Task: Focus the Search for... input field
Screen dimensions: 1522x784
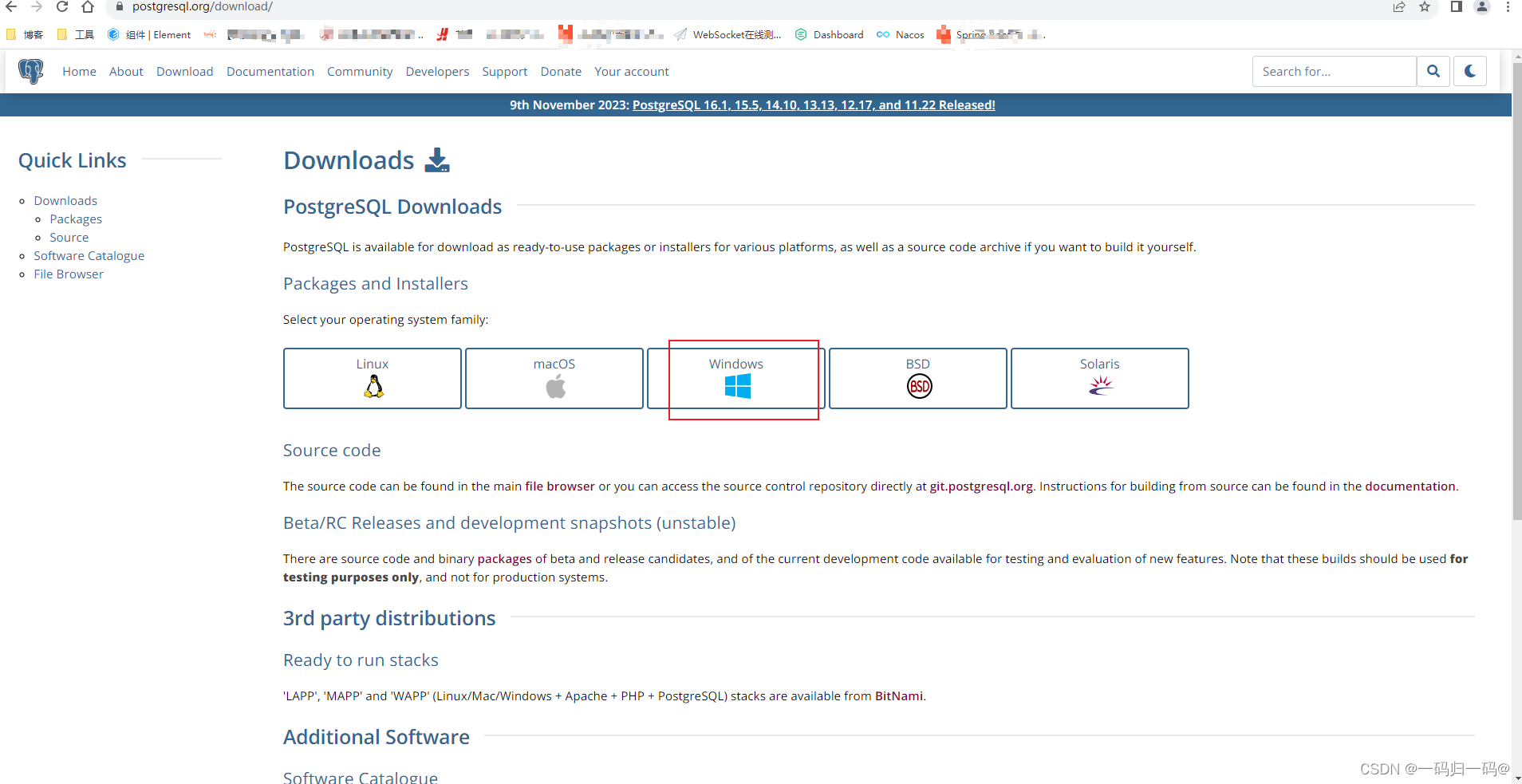Action: (x=1334, y=71)
